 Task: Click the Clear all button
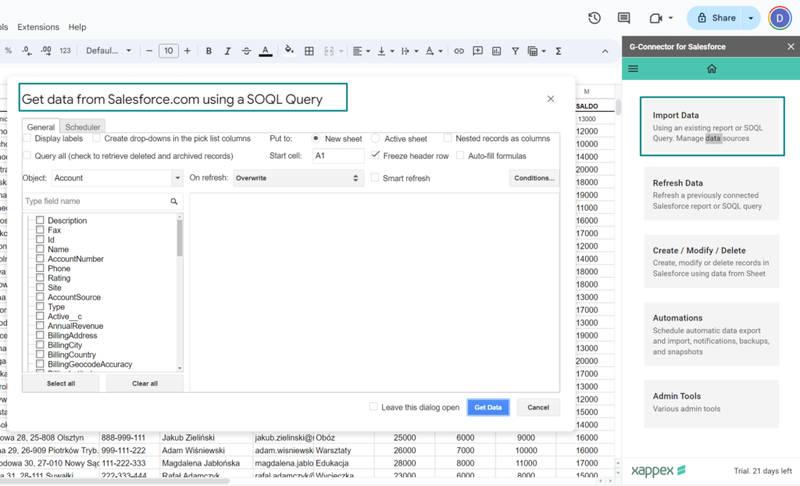click(x=145, y=383)
